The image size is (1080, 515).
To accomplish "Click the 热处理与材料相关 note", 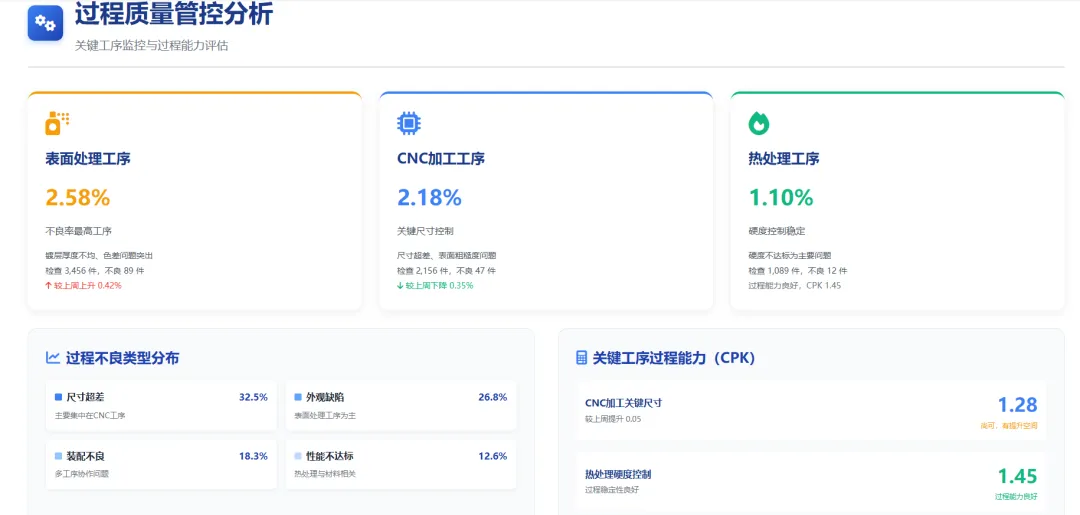I will (x=325, y=474).
